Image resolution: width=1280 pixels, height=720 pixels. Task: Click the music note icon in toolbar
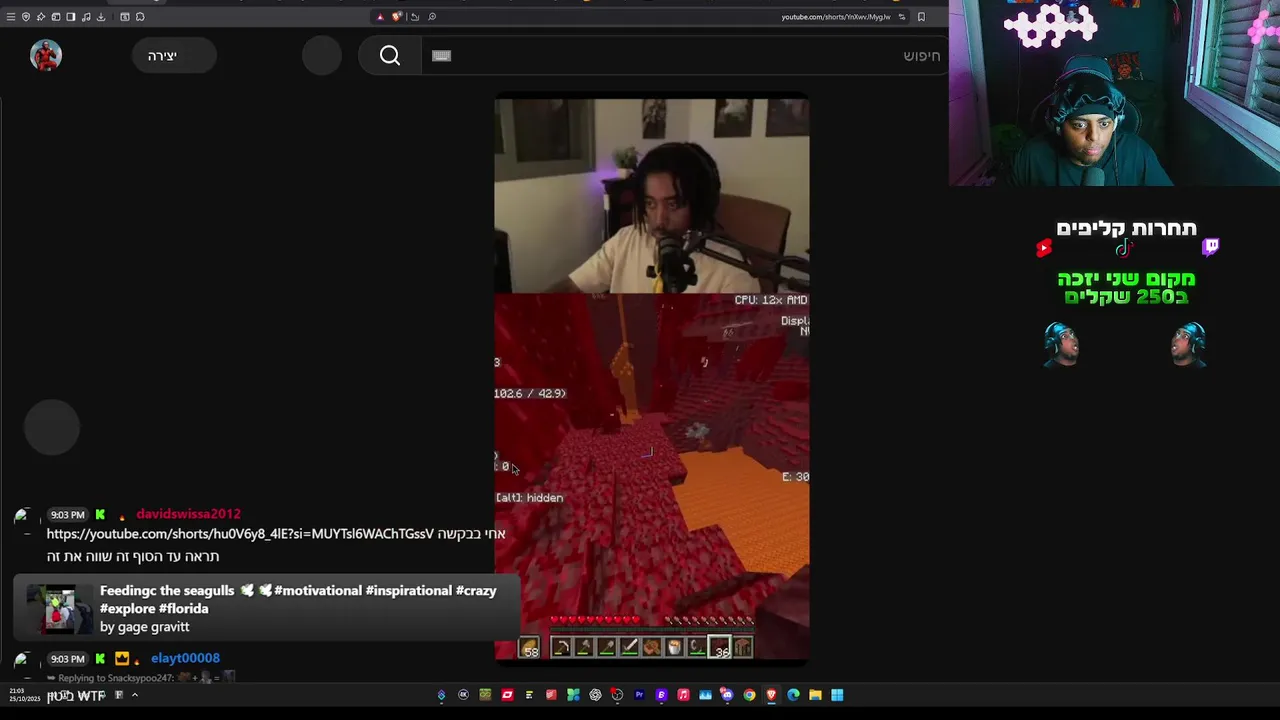click(x=86, y=17)
